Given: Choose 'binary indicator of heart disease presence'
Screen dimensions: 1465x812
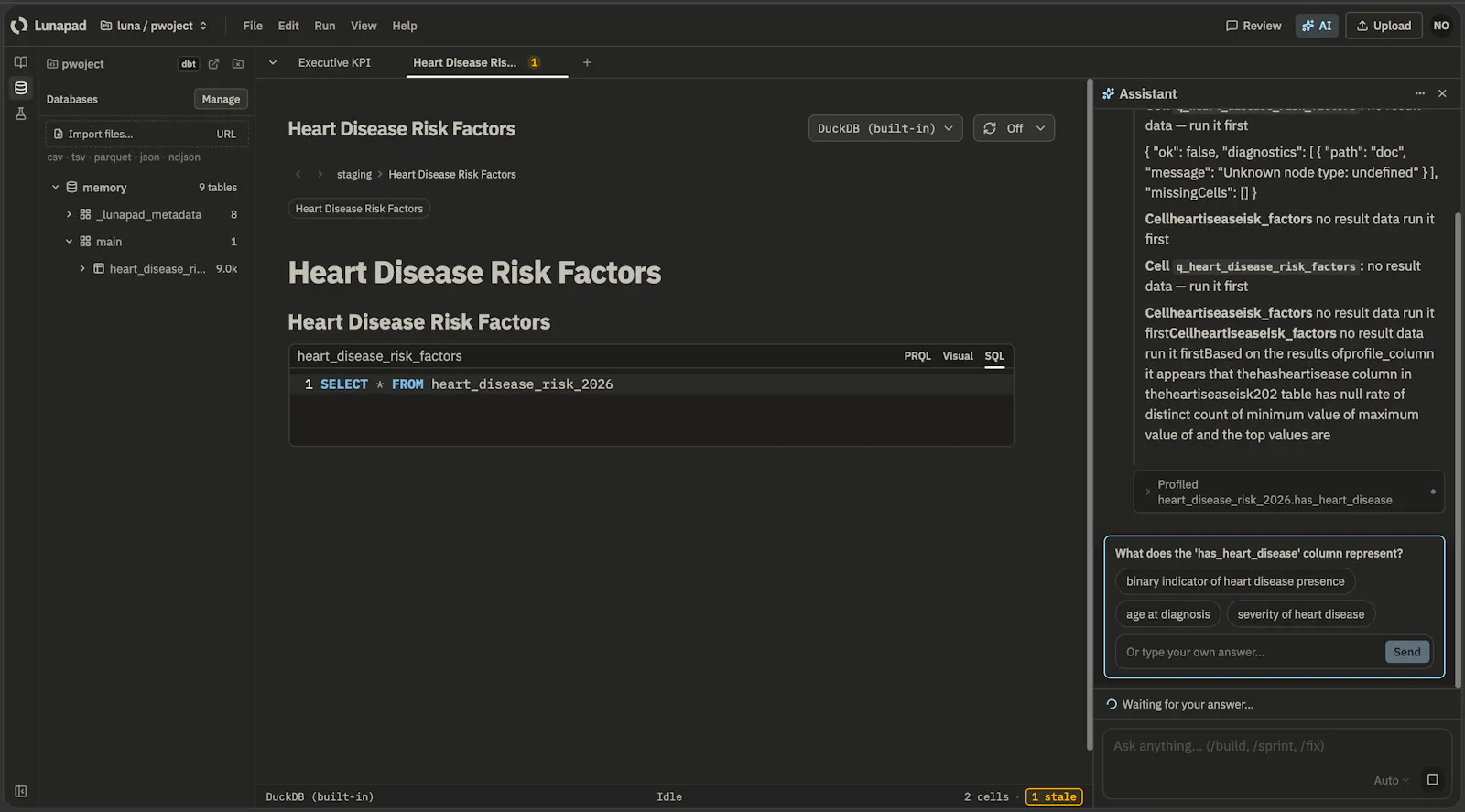Looking at the screenshot, I should [1235, 581].
